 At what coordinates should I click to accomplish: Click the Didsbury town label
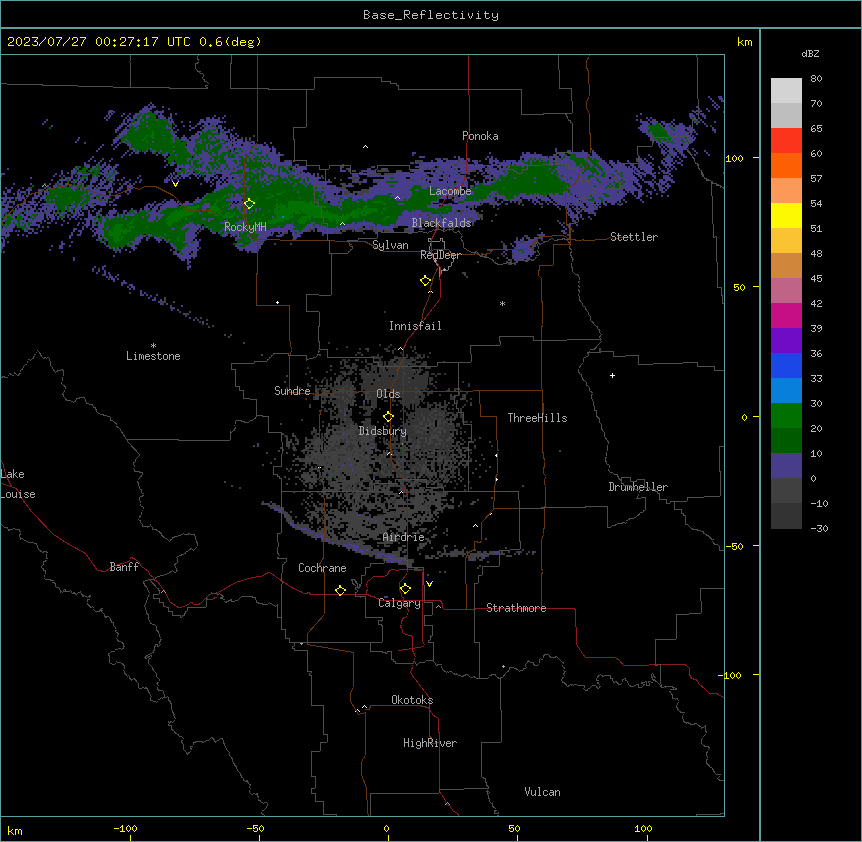[383, 431]
